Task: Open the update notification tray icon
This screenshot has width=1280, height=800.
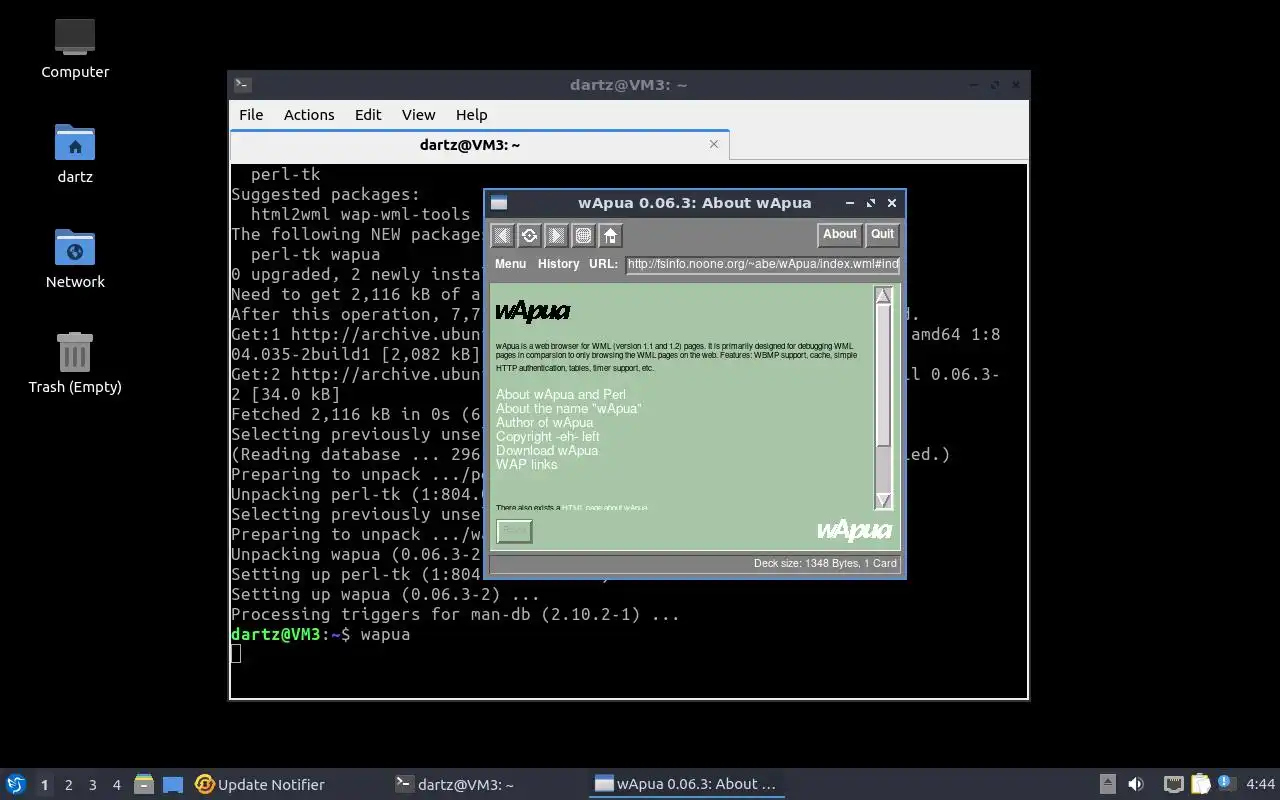Action: pyautogui.click(x=1226, y=784)
